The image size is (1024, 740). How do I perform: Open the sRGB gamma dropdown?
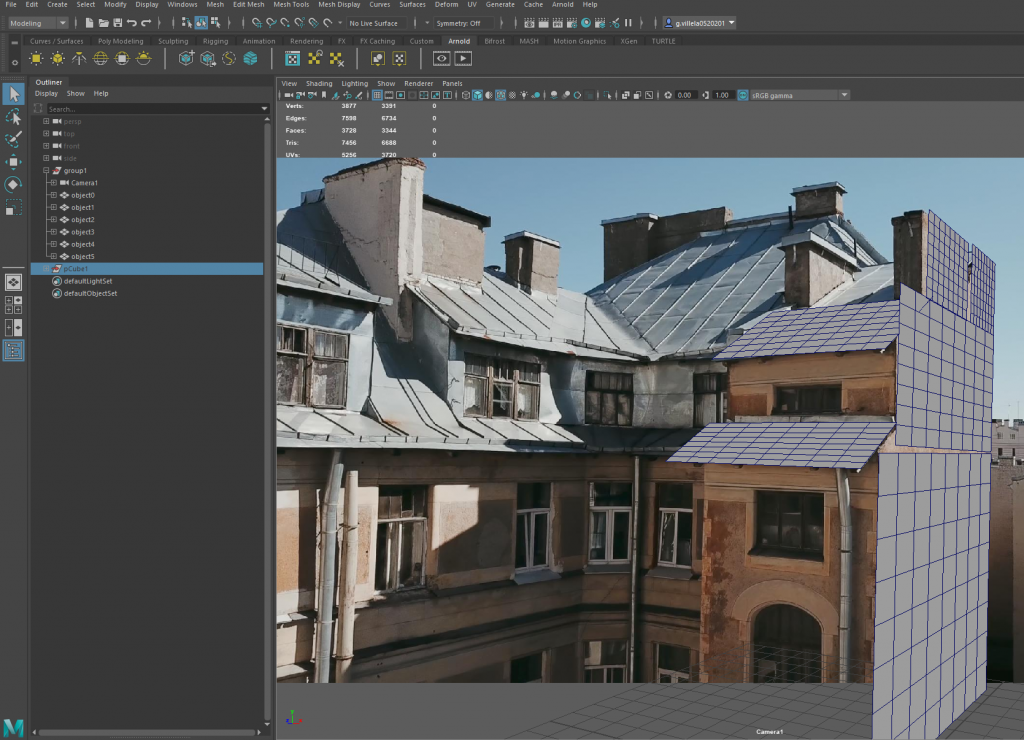tap(845, 95)
